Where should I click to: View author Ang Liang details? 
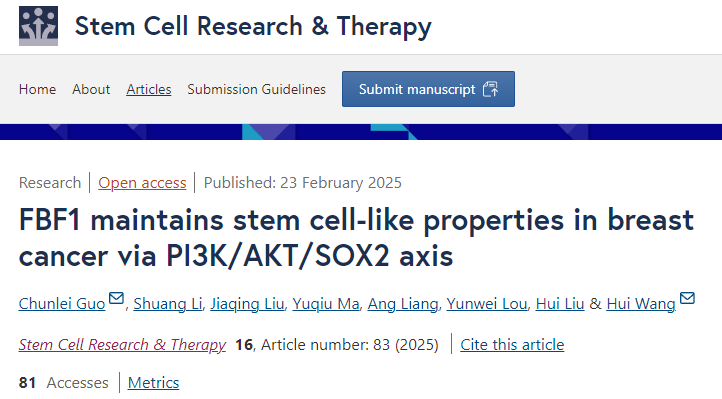click(403, 304)
